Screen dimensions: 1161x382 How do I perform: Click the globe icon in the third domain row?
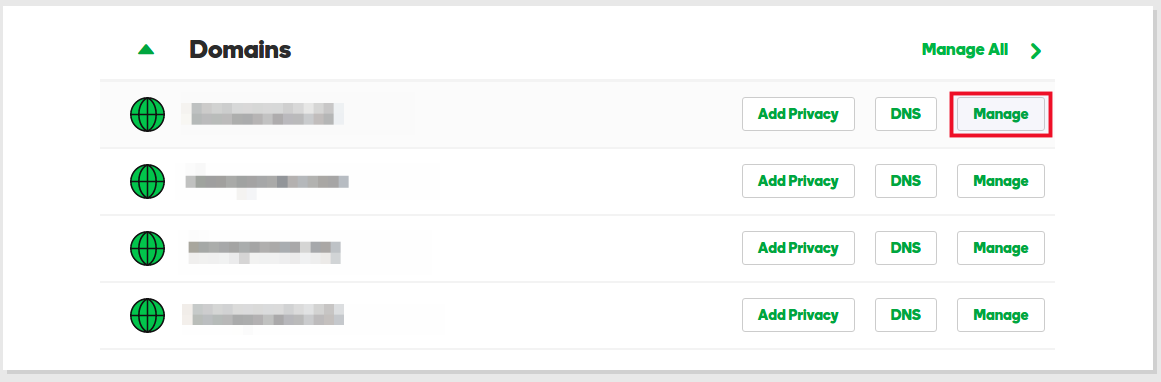(x=147, y=248)
